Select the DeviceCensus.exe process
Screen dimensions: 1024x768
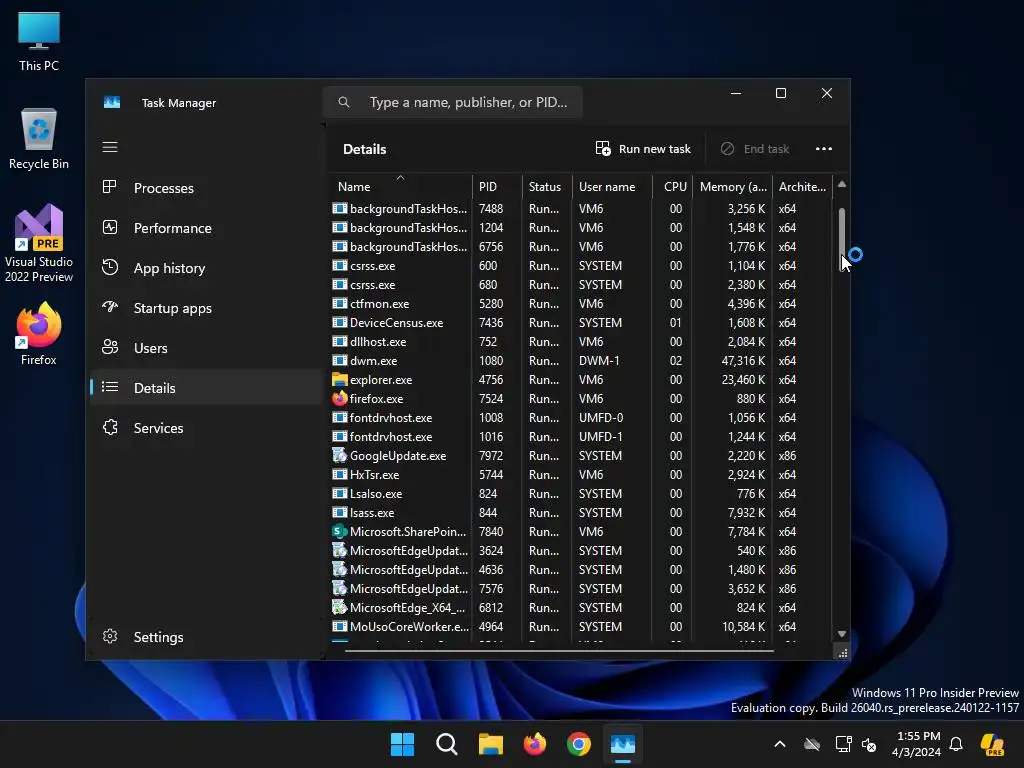coord(581,323)
